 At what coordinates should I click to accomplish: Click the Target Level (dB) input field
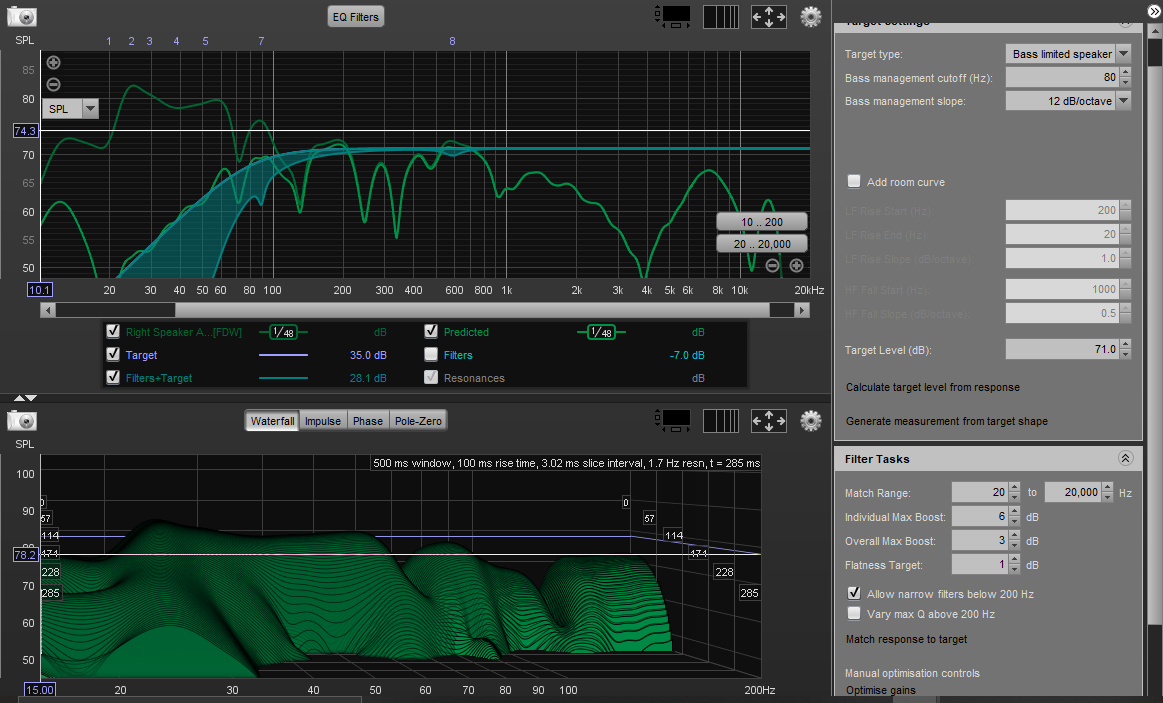tap(1061, 350)
